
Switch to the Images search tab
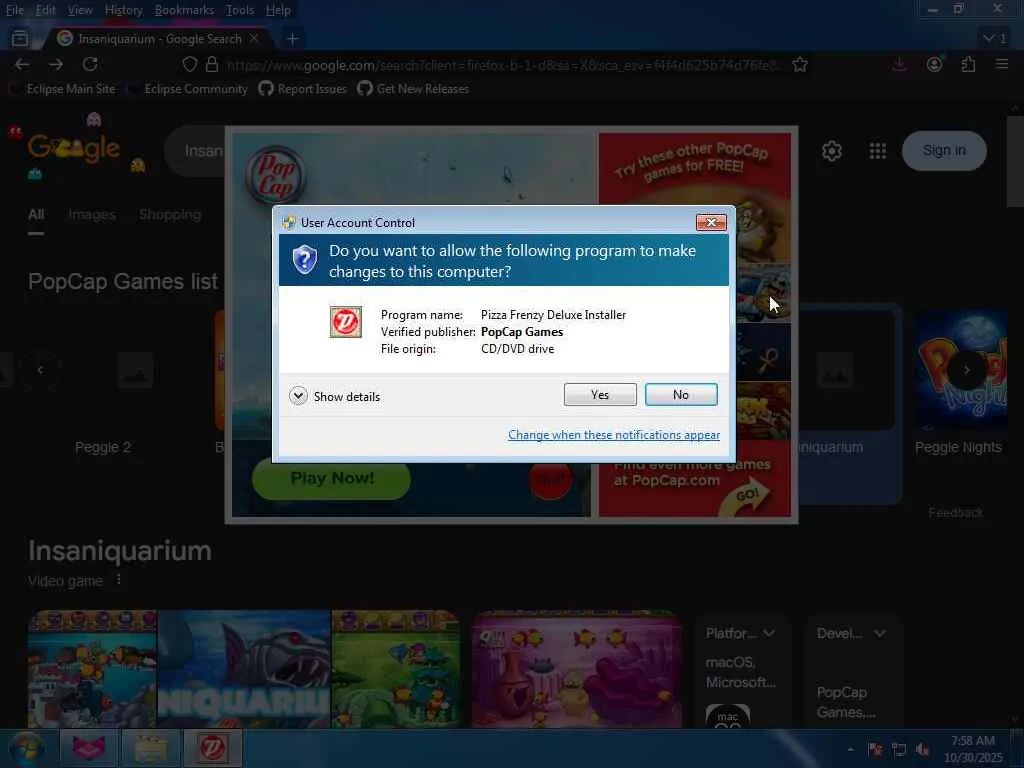(x=91, y=214)
